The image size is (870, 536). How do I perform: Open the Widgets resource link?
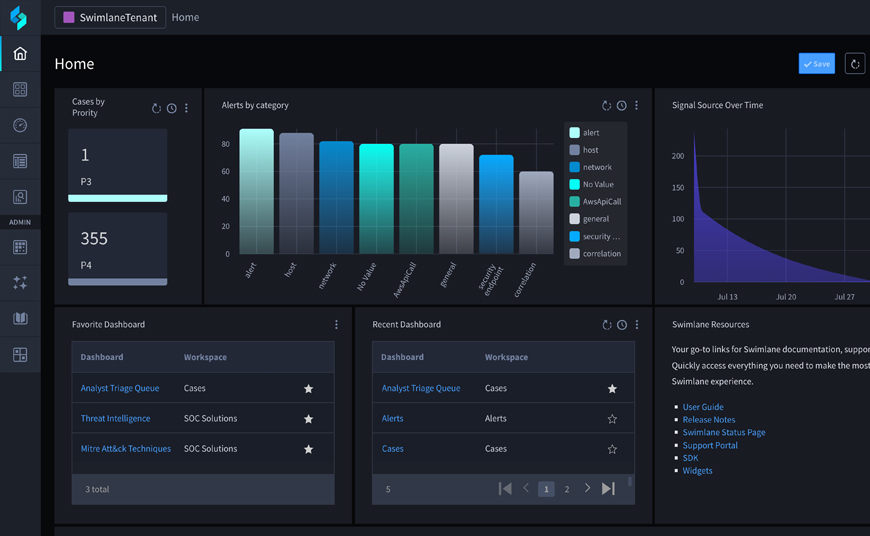tap(697, 471)
